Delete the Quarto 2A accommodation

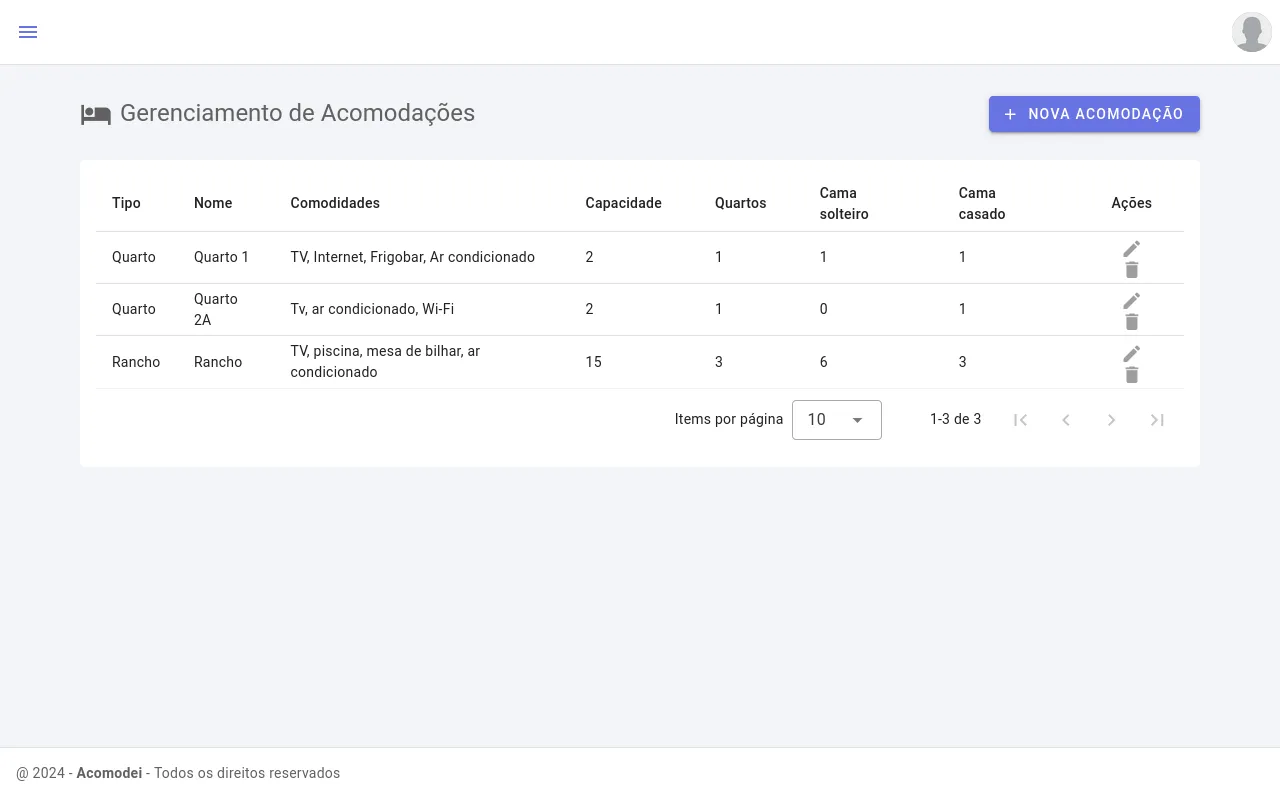tap(1131, 322)
